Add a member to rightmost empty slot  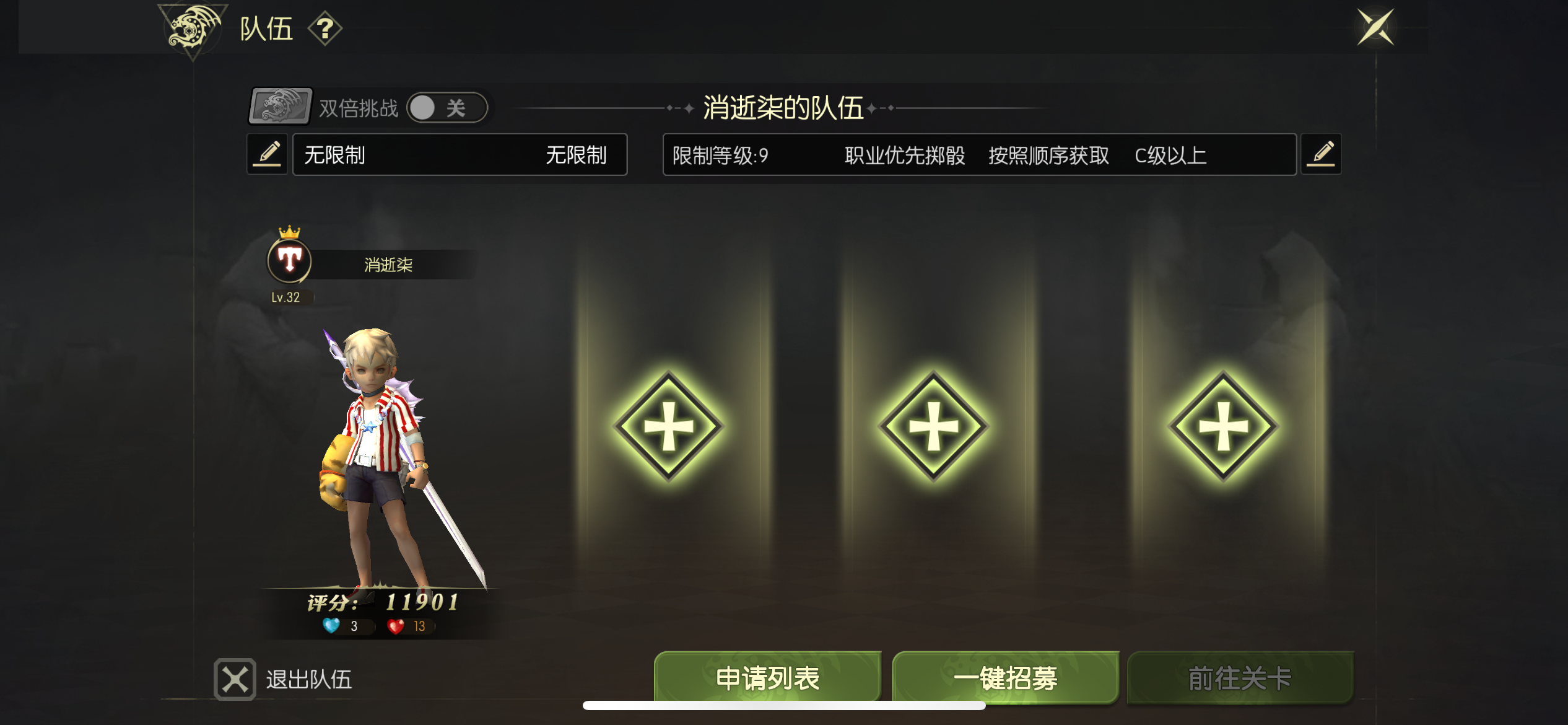tap(1223, 426)
